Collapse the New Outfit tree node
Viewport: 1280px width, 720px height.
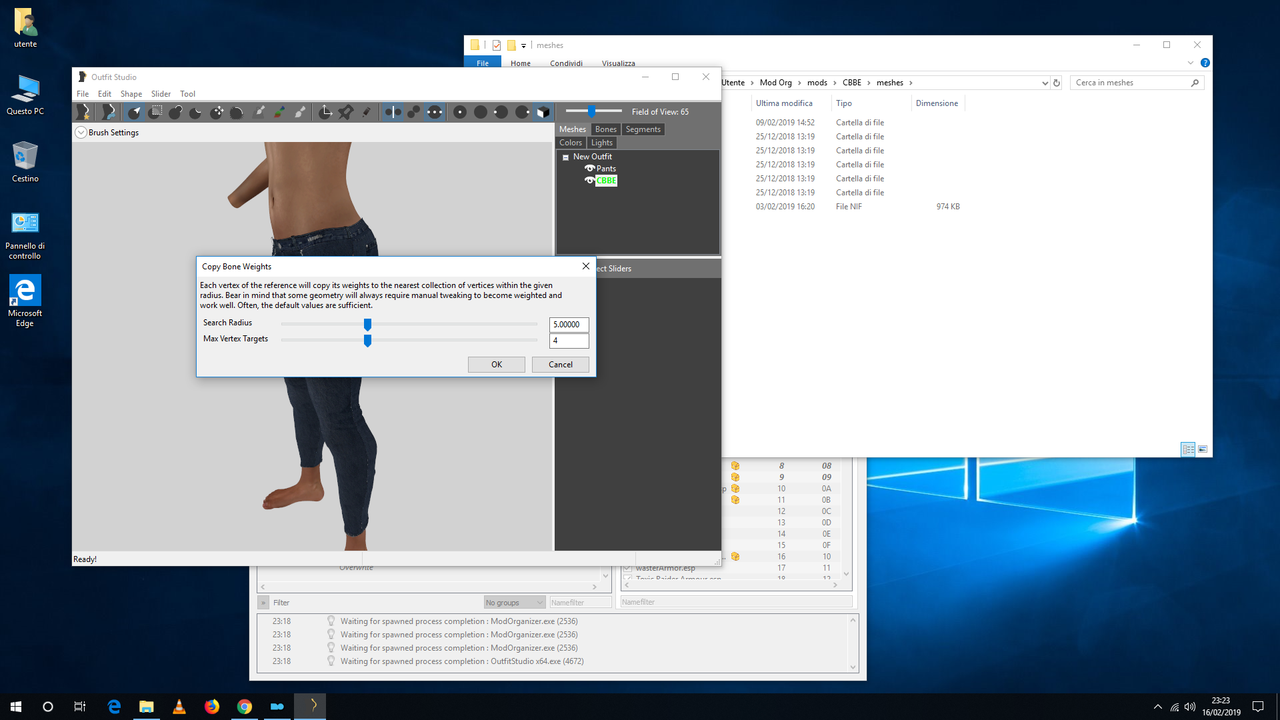(x=565, y=157)
